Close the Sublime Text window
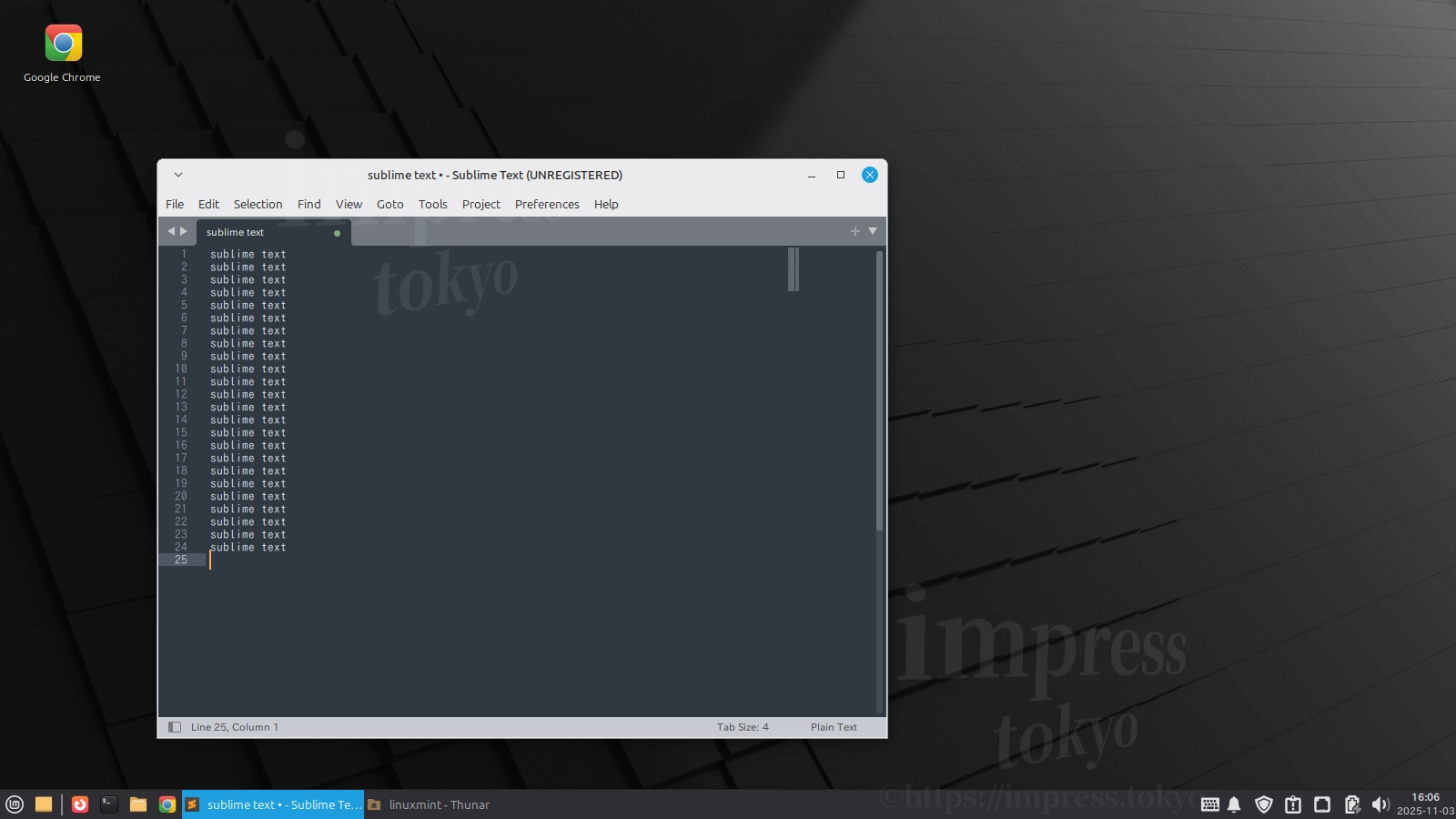 (x=870, y=175)
